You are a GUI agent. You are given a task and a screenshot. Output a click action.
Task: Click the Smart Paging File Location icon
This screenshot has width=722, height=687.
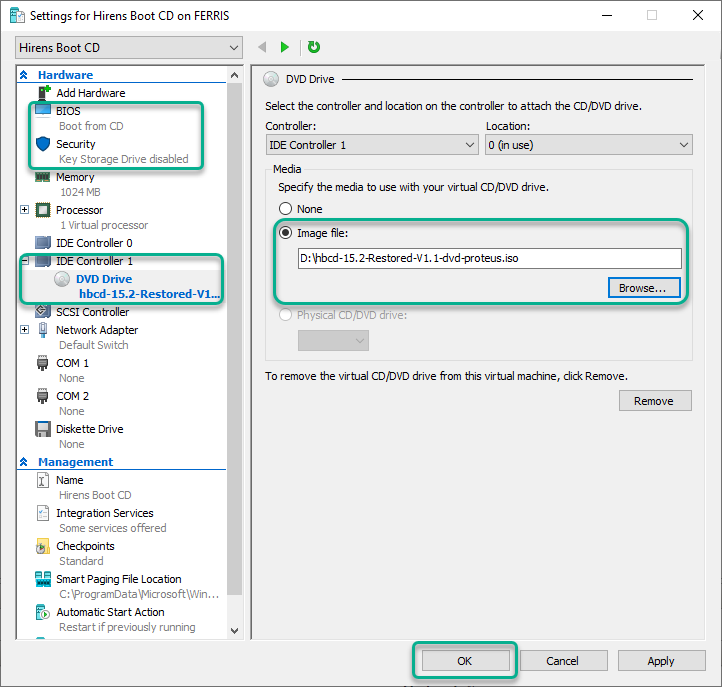click(43, 579)
